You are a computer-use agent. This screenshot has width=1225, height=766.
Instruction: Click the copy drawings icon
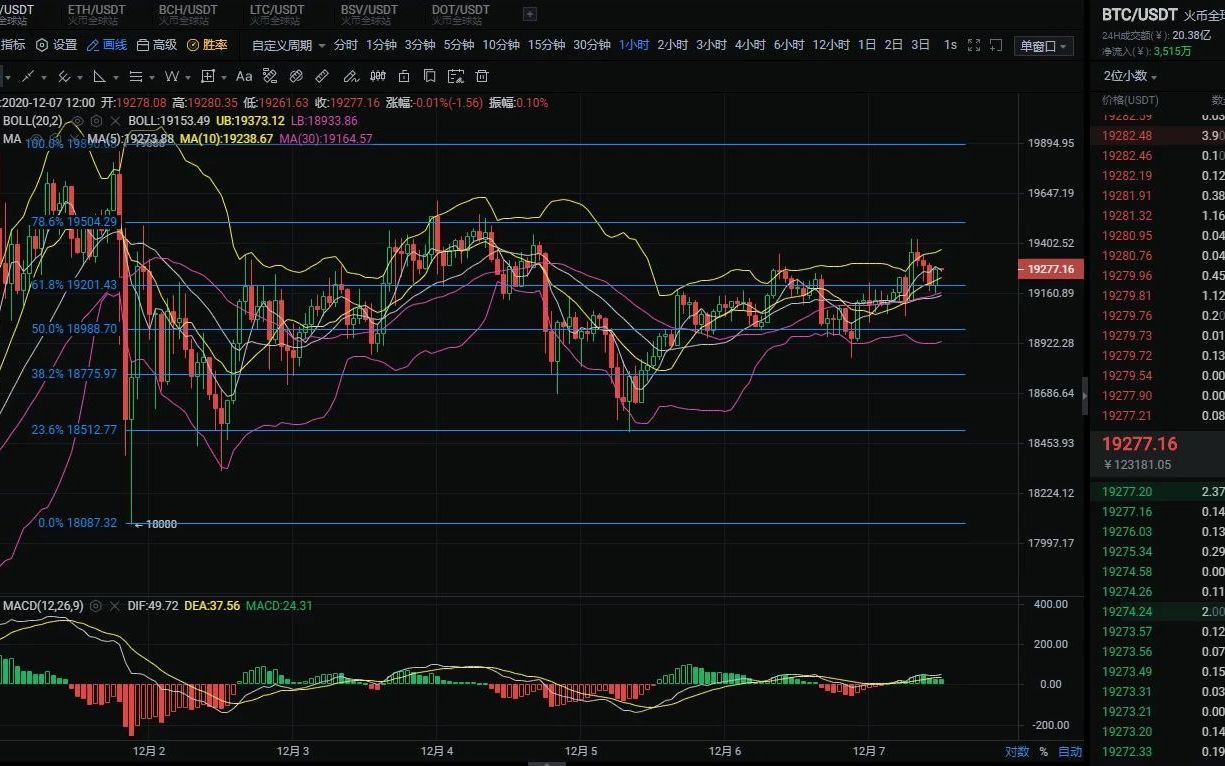429,77
